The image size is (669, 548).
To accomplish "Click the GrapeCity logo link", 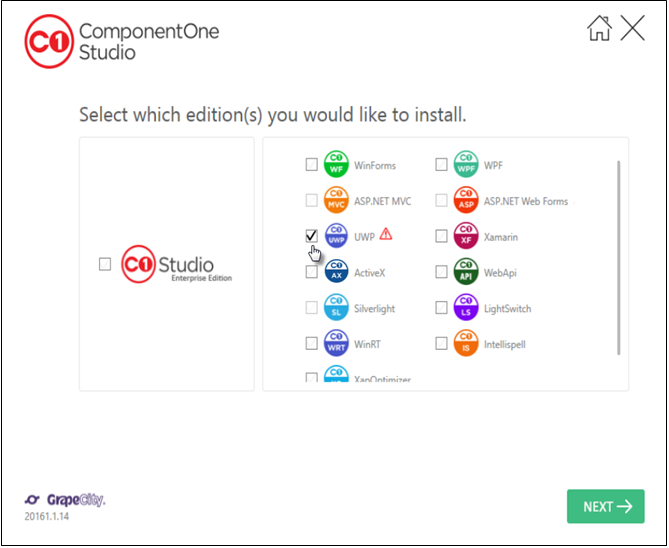I will [65, 499].
